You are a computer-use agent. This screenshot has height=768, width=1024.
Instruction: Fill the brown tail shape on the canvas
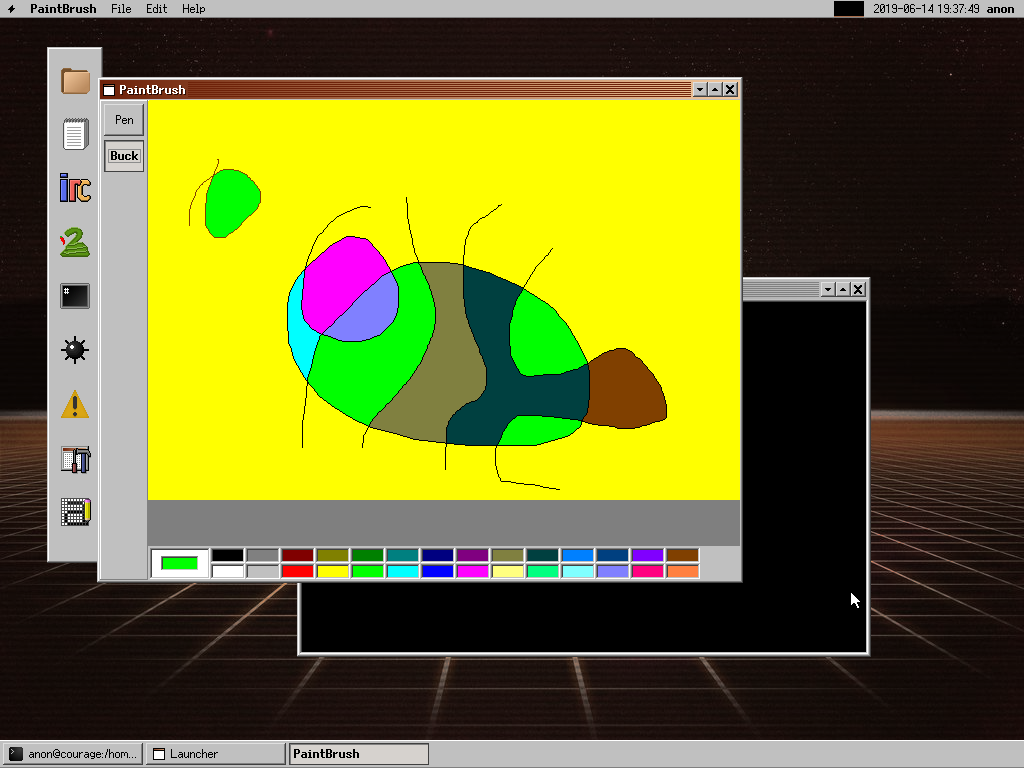point(626,390)
